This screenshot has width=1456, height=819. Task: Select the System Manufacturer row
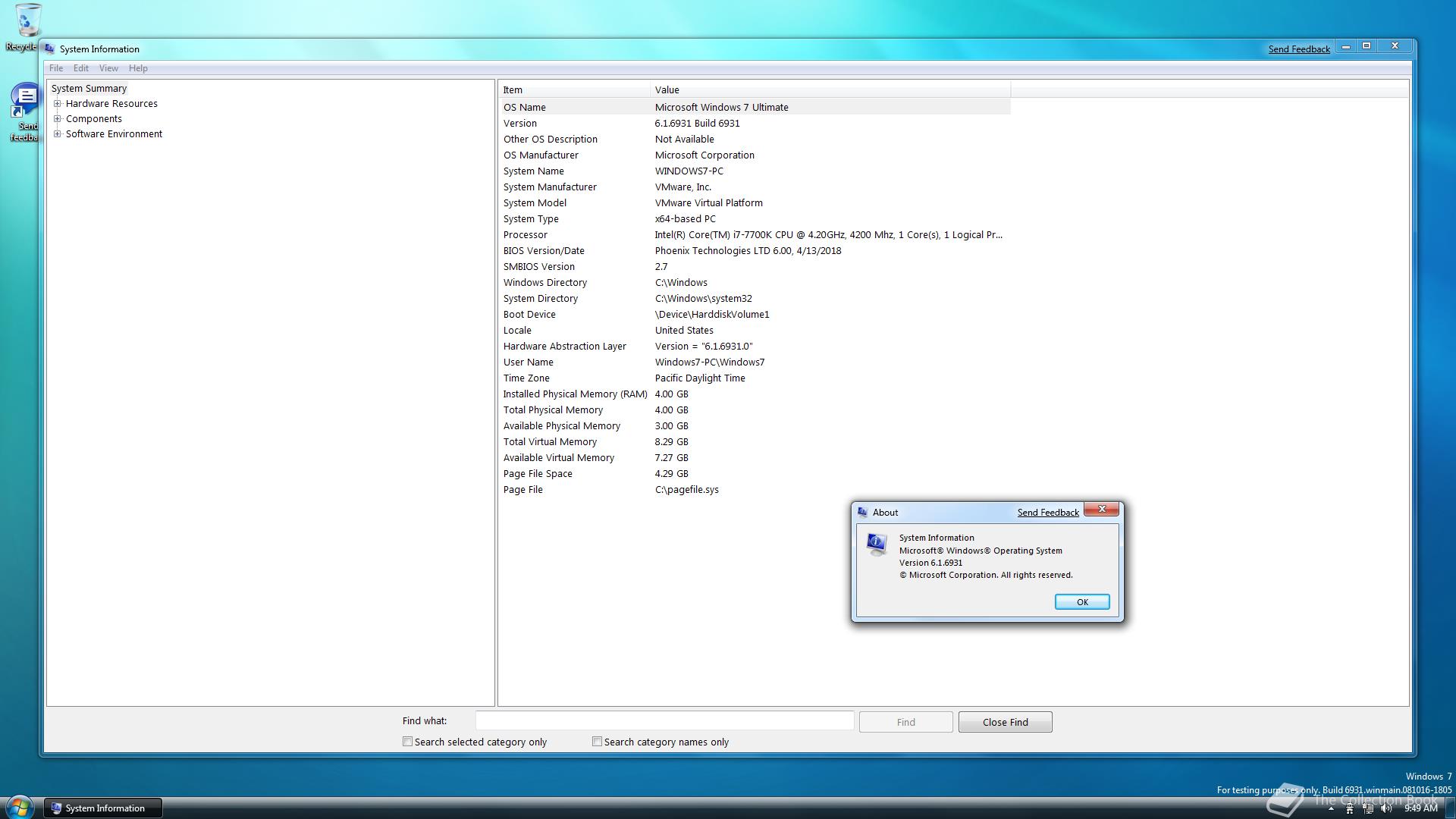pyautogui.click(x=755, y=187)
